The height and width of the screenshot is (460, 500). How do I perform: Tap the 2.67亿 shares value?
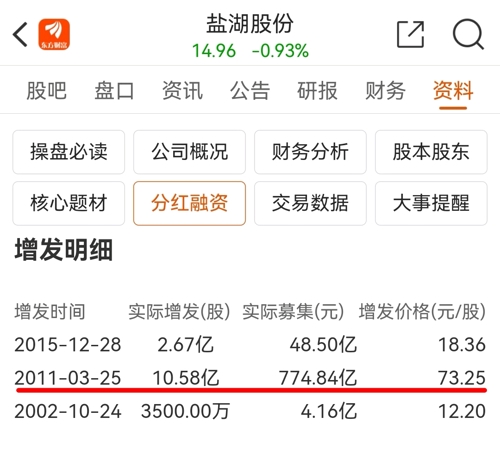pos(185,345)
